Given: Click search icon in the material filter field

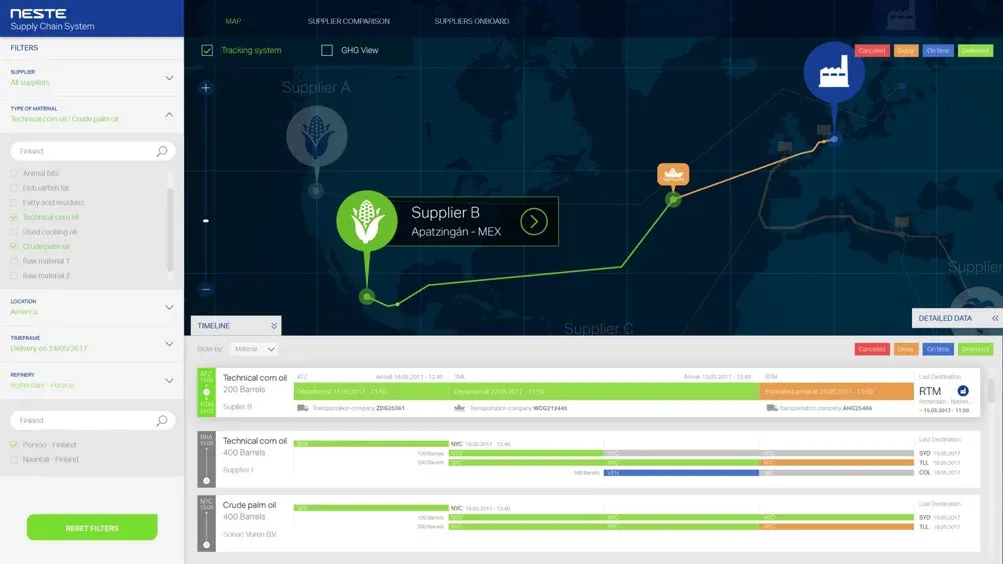Looking at the screenshot, I should coord(162,151).
